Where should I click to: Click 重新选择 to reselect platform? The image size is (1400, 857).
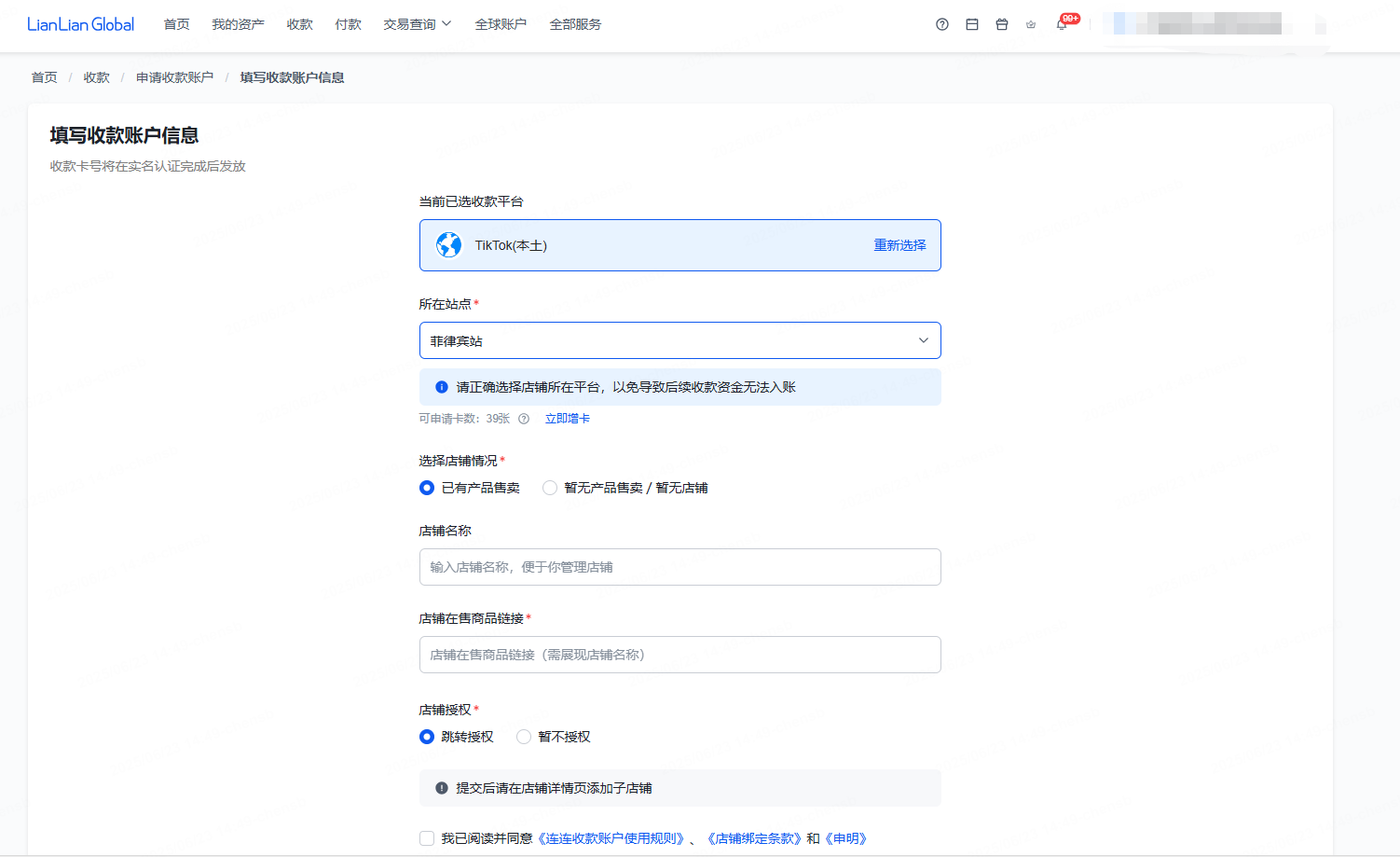pyautogui.click(x=899, y=245)
